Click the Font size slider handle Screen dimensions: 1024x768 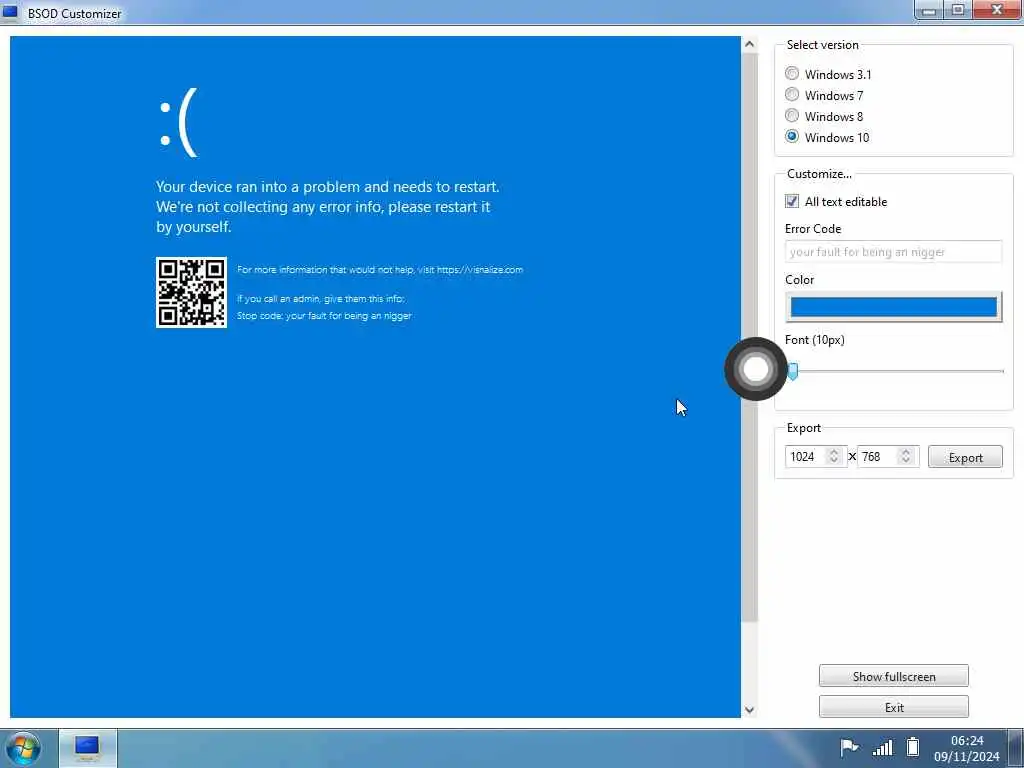(x=792, y=372)
